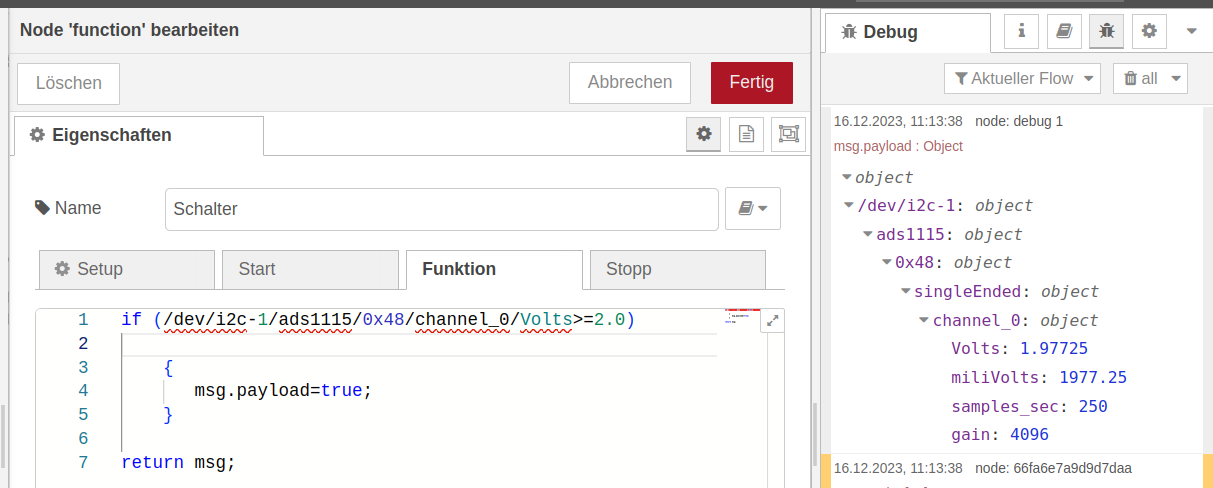The image size is (1213, 488).
Task: Open sidebar help book icon
Action: (1064, 31)
